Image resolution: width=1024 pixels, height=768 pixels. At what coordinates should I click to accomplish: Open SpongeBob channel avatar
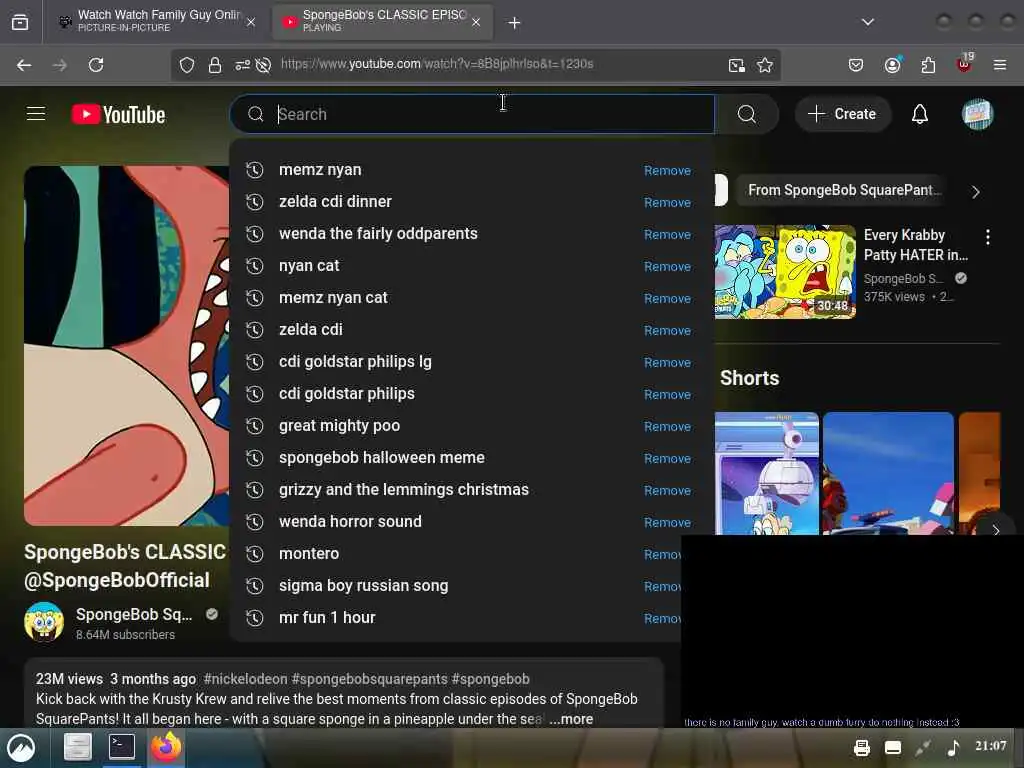44,621
